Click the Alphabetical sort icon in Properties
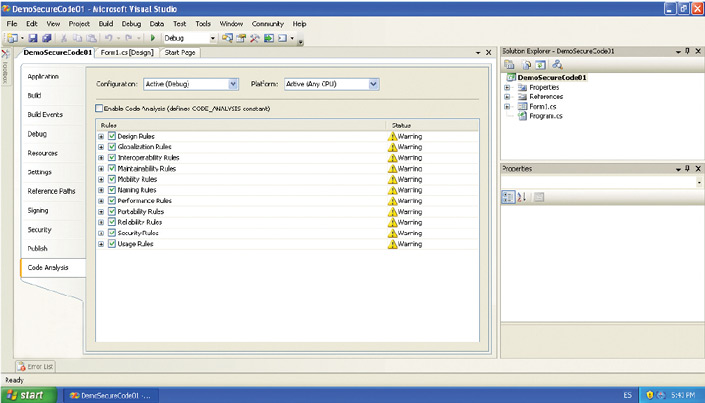 click(521, 197)
